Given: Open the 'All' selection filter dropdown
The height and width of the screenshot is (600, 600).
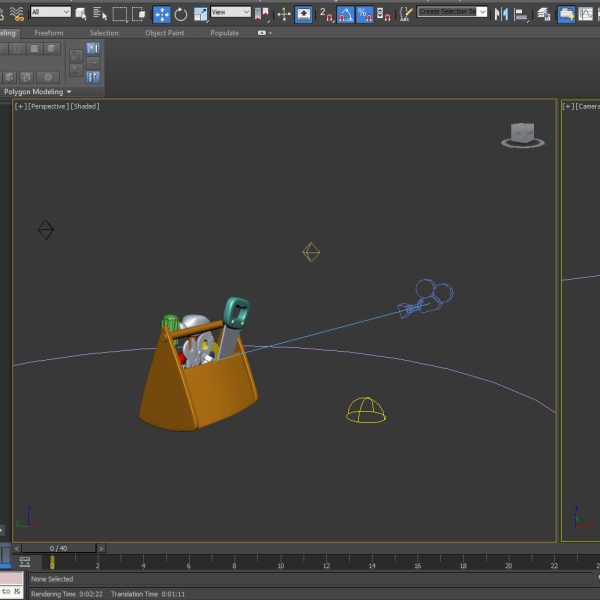Looking at the screenshot, I should (51, 12).
